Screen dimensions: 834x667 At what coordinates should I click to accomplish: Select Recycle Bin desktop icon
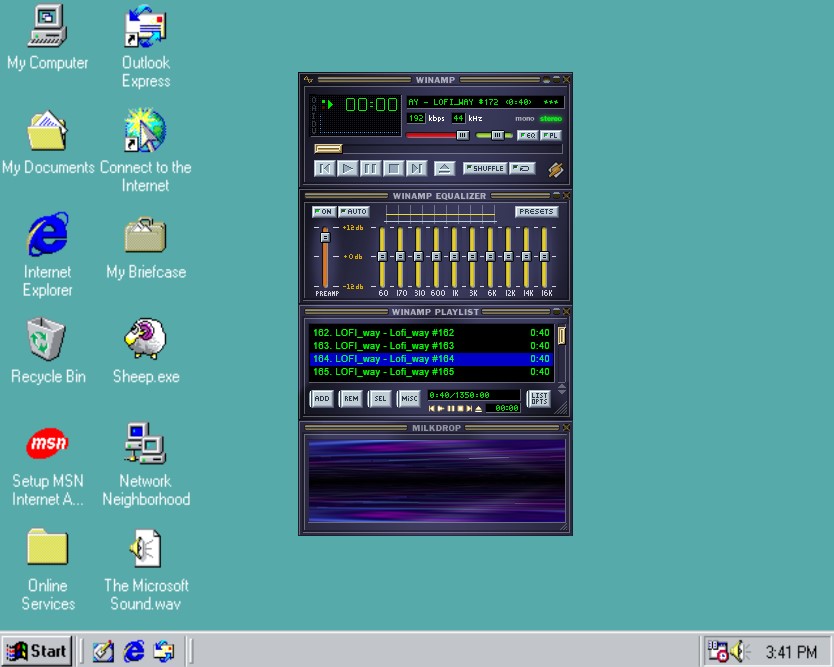tap(48, 351)
